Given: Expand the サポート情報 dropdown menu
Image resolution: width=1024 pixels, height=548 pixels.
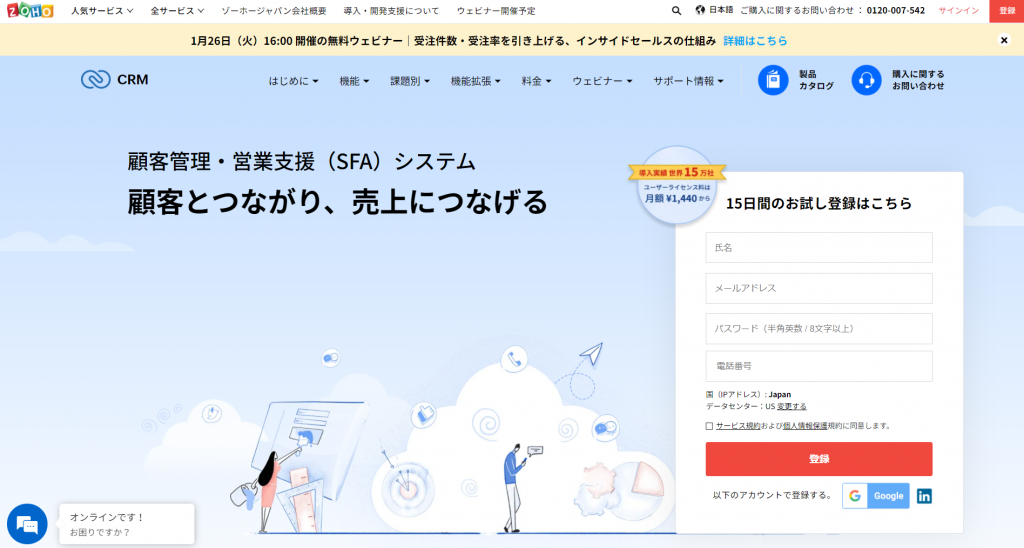Looking at the screenshot, I should (x=688, y=81).
